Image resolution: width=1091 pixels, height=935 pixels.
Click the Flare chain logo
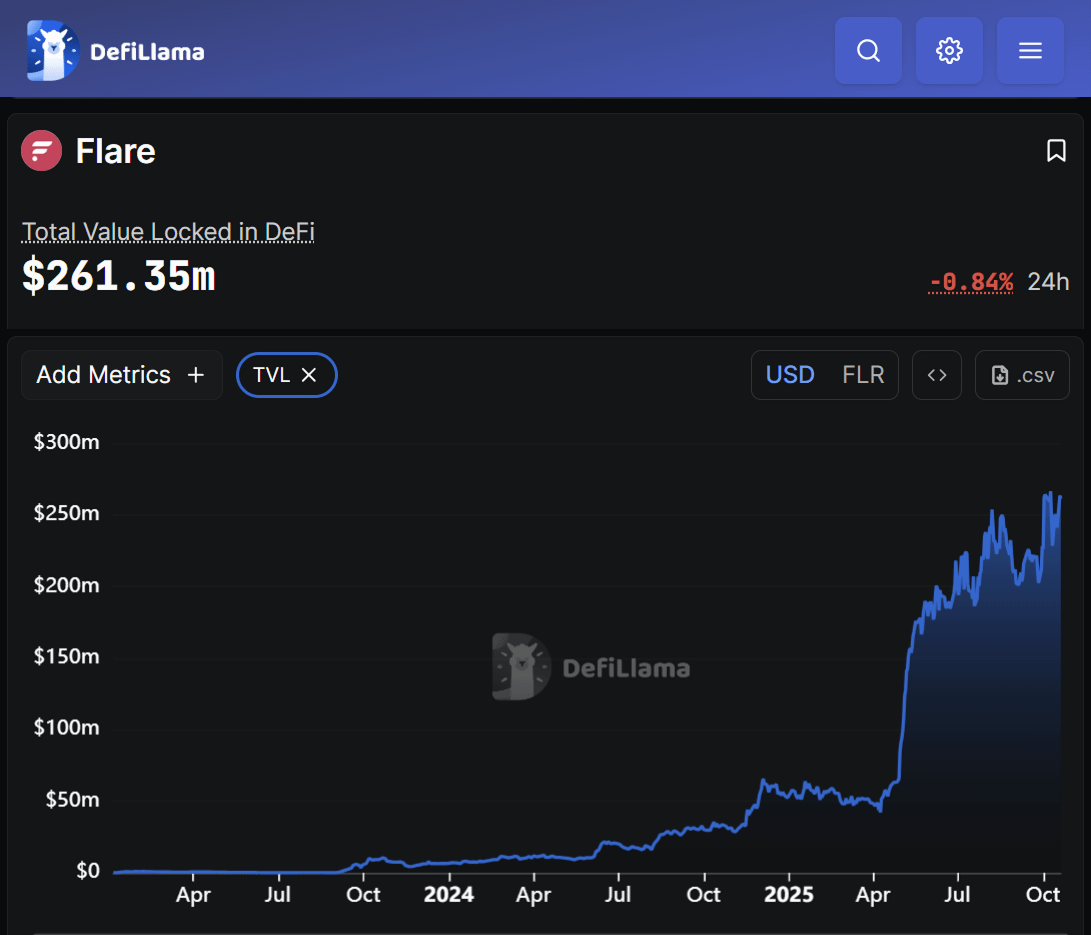tap(42, 151)
